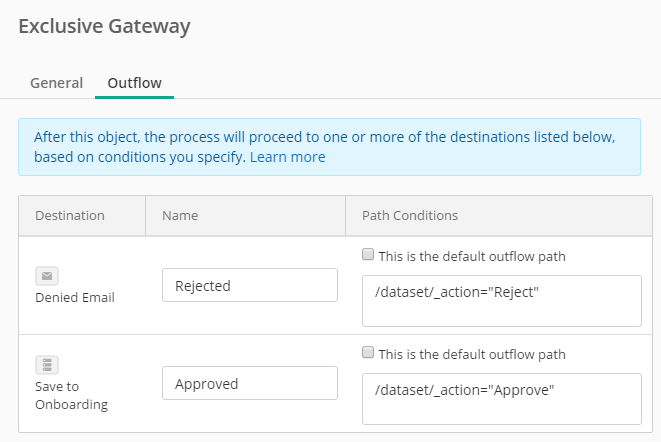Click the Exclusive Gateway heading

click(x=105, y=27)
